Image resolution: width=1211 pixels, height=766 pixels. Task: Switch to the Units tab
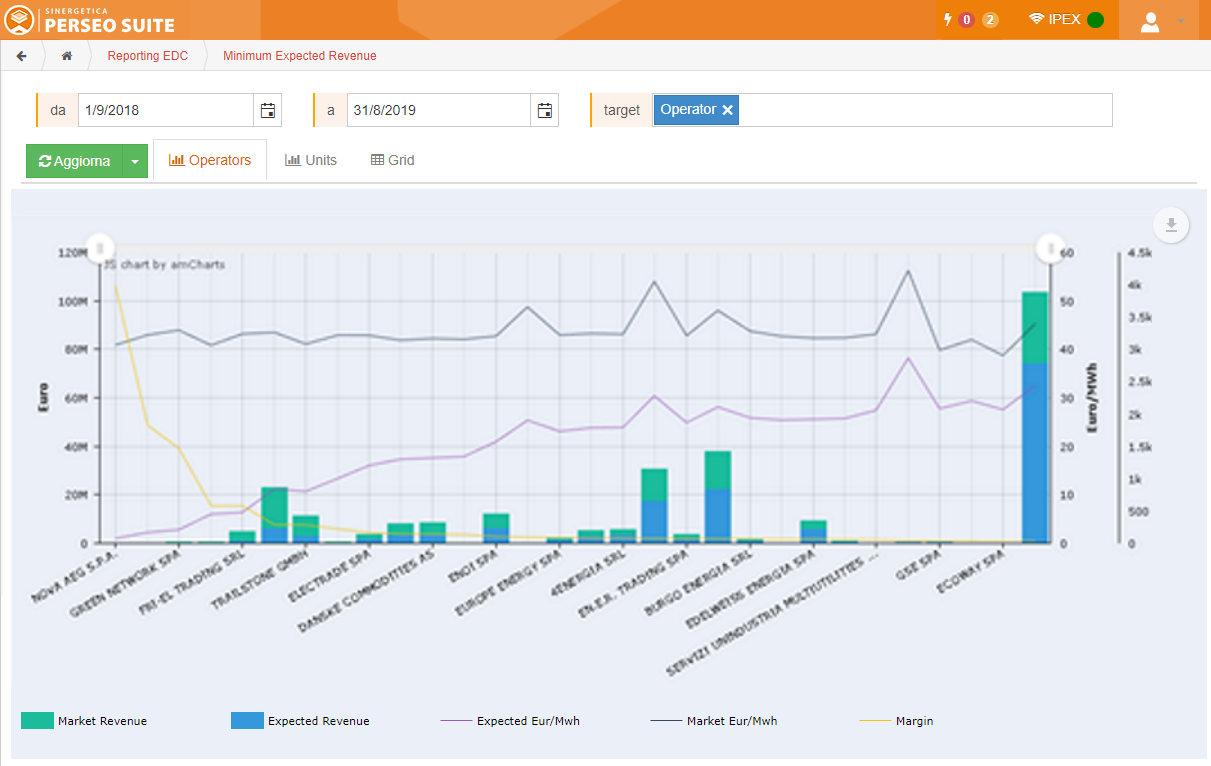pyautogui.click(x=311, y=160)
